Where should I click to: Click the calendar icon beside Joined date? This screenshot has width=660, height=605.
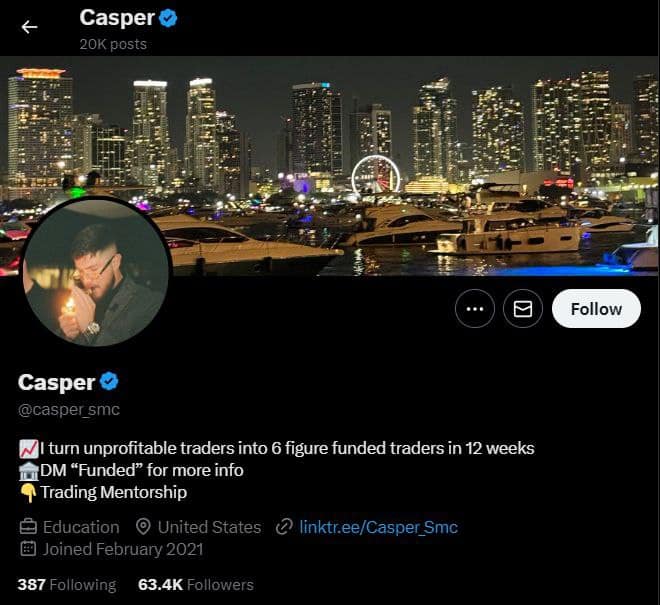click(28, 549)
